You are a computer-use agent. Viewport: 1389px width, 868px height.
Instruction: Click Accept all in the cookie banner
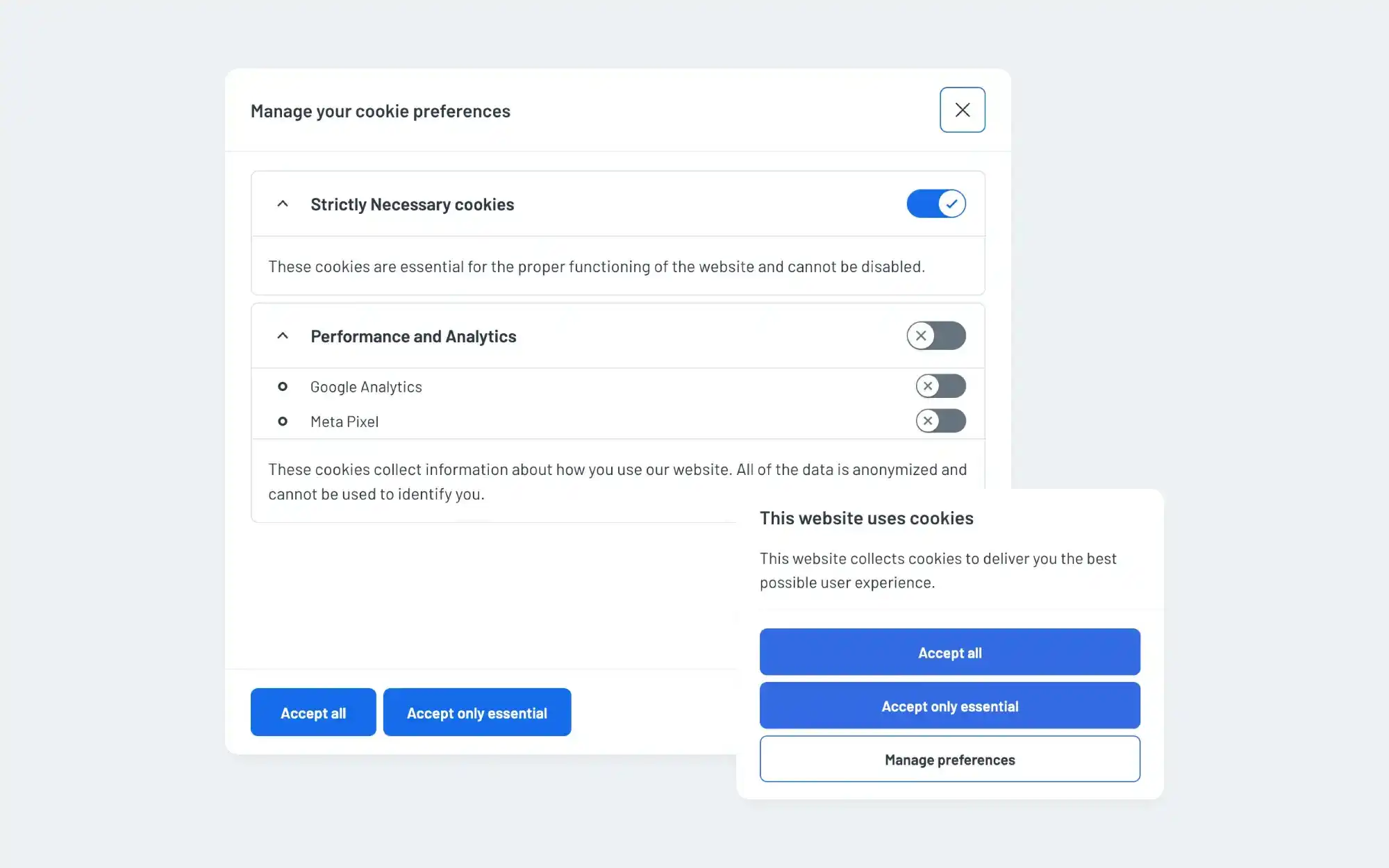coord(949,652)
